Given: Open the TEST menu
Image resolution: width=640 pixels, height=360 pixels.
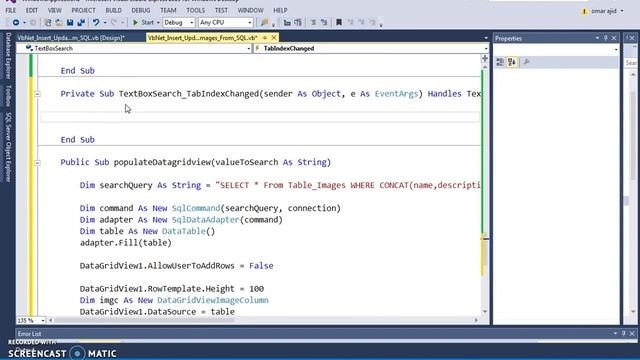Looking at the screenshot, I should pyautogui.click(x=221, y=10).
